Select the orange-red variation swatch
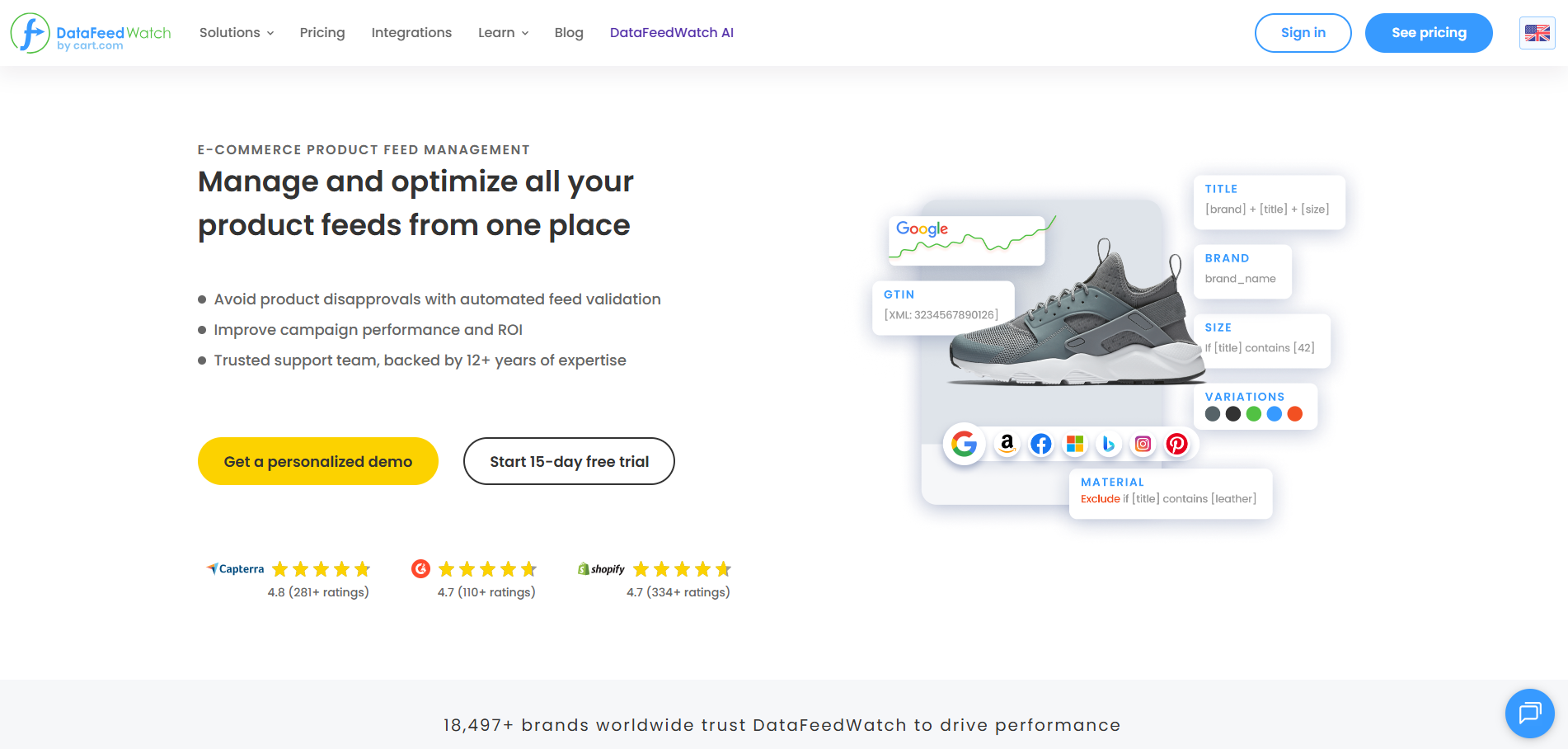The image size is (1568, 749). 1295,414
